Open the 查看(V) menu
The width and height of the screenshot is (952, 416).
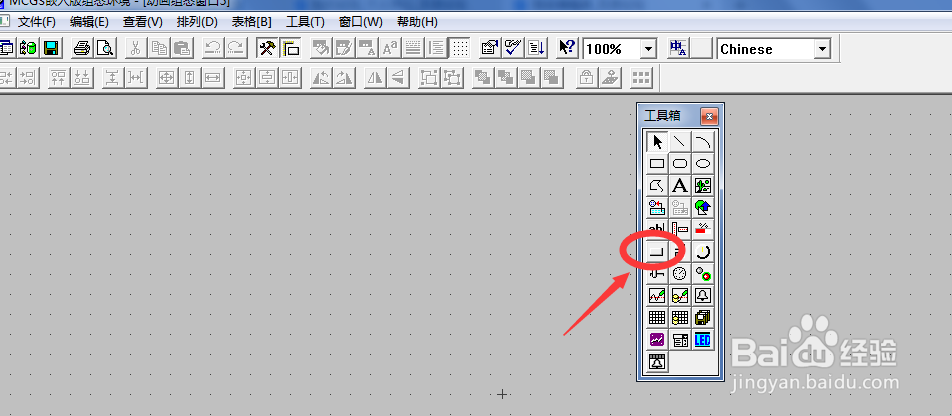143,22
